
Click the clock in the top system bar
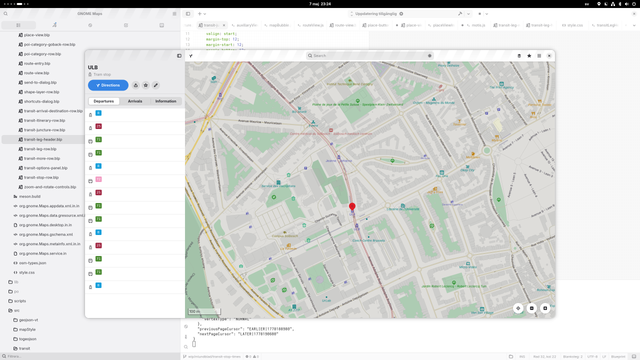pyautogui.click(x=320, y=4)
